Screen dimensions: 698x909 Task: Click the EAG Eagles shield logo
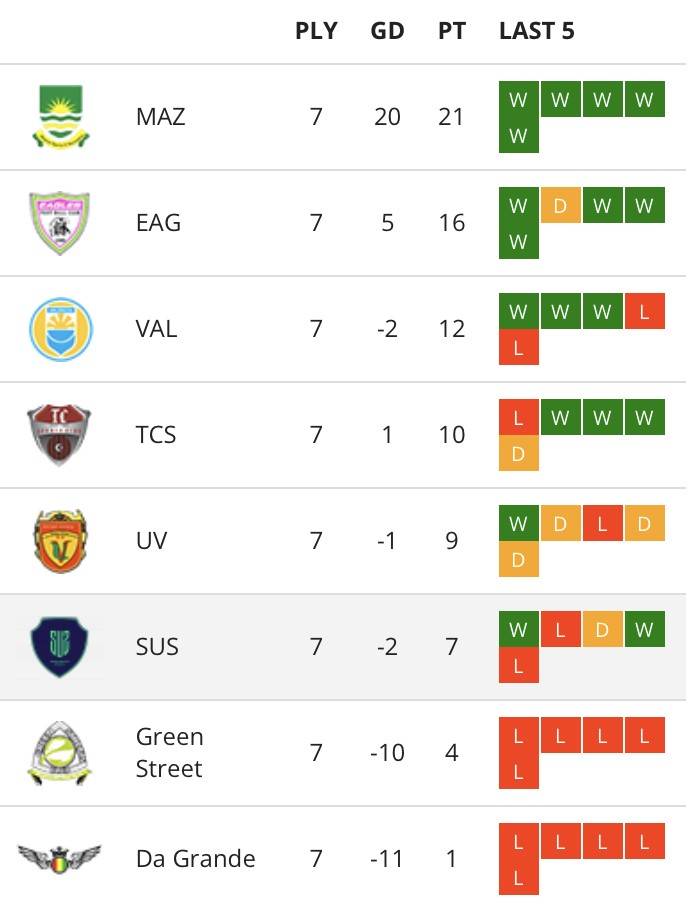(x=60, y=223)
